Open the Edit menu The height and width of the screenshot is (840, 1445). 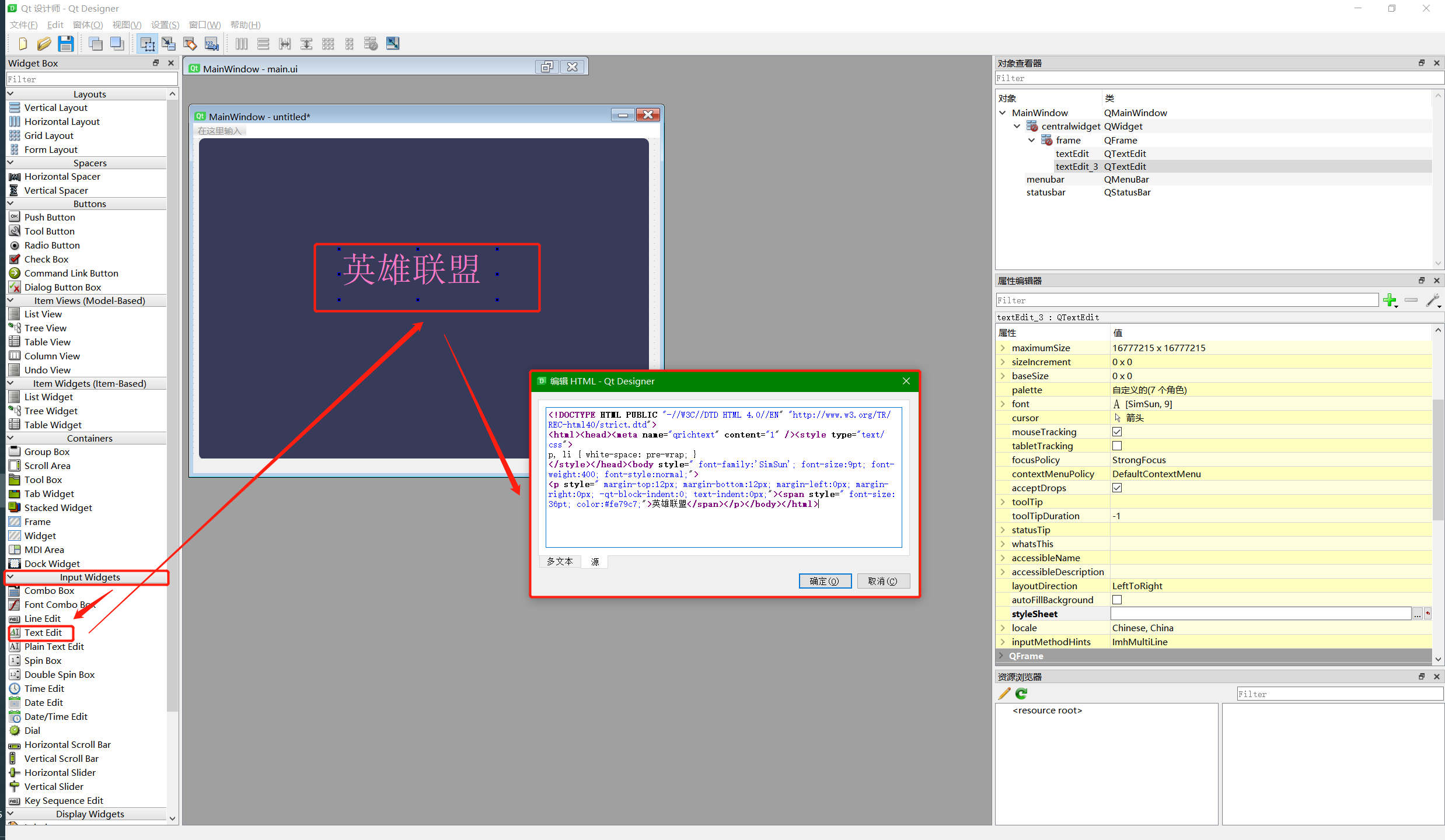pos(55,24)
